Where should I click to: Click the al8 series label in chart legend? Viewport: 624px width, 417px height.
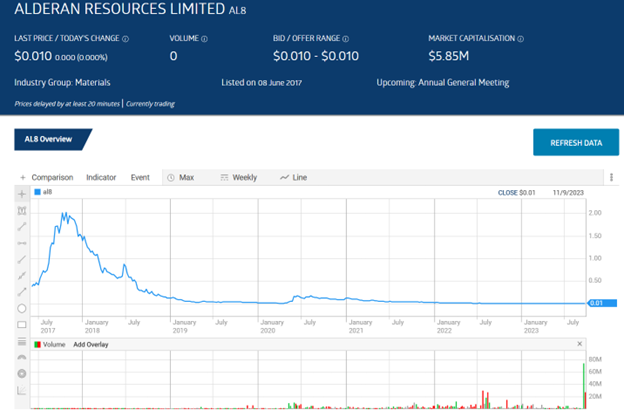[x=47, y=192]
